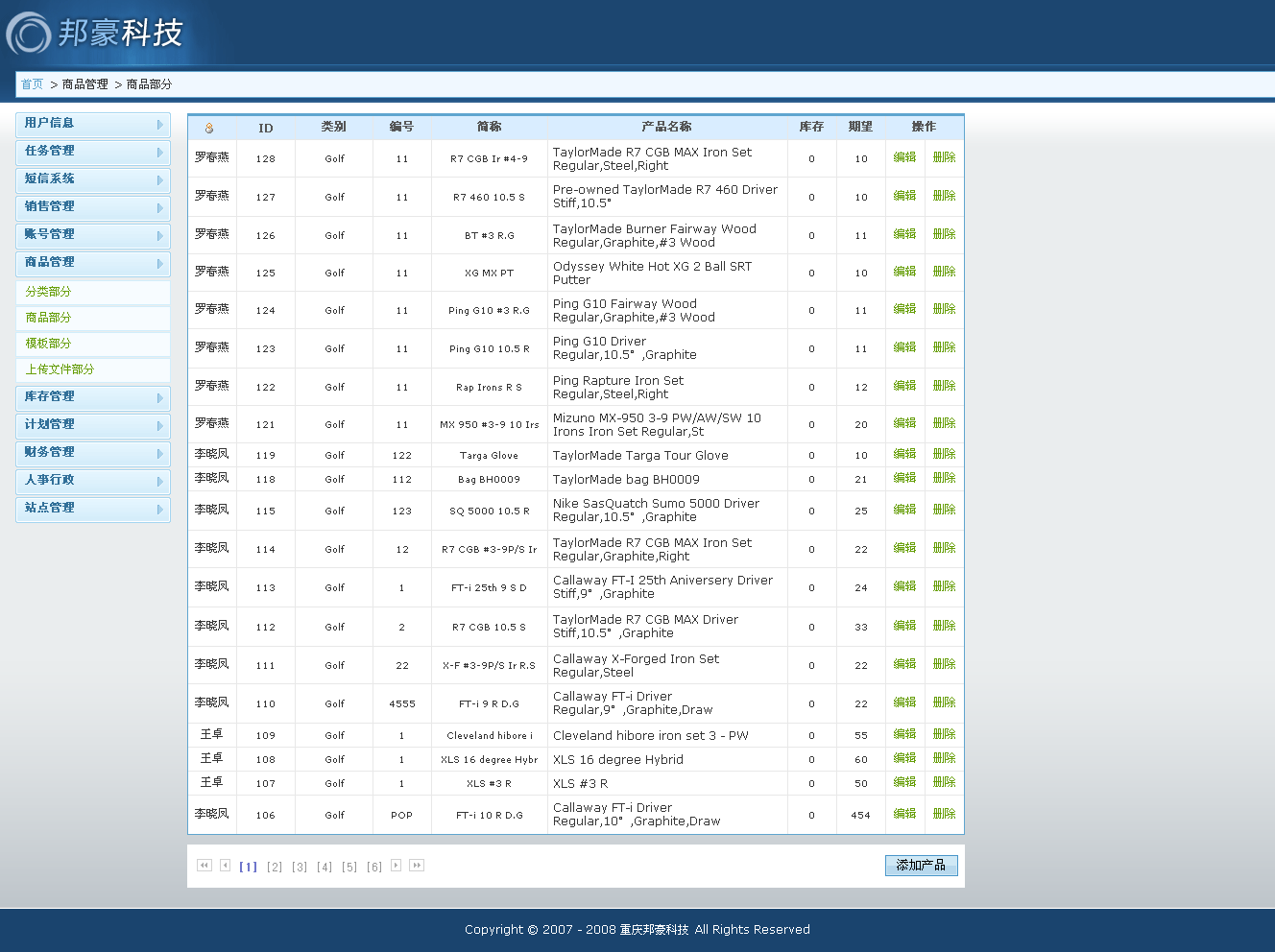The width and height of the screenshot is (1275, 952).
Task: Delete product ID 113
Action: coord(944,586)
